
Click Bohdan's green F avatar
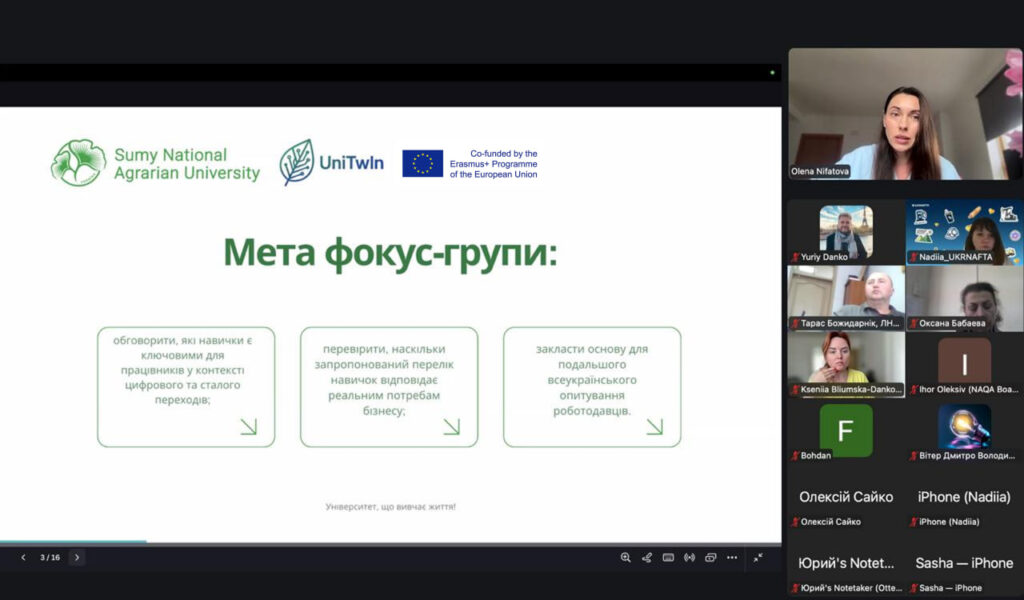tap(845, 430)
